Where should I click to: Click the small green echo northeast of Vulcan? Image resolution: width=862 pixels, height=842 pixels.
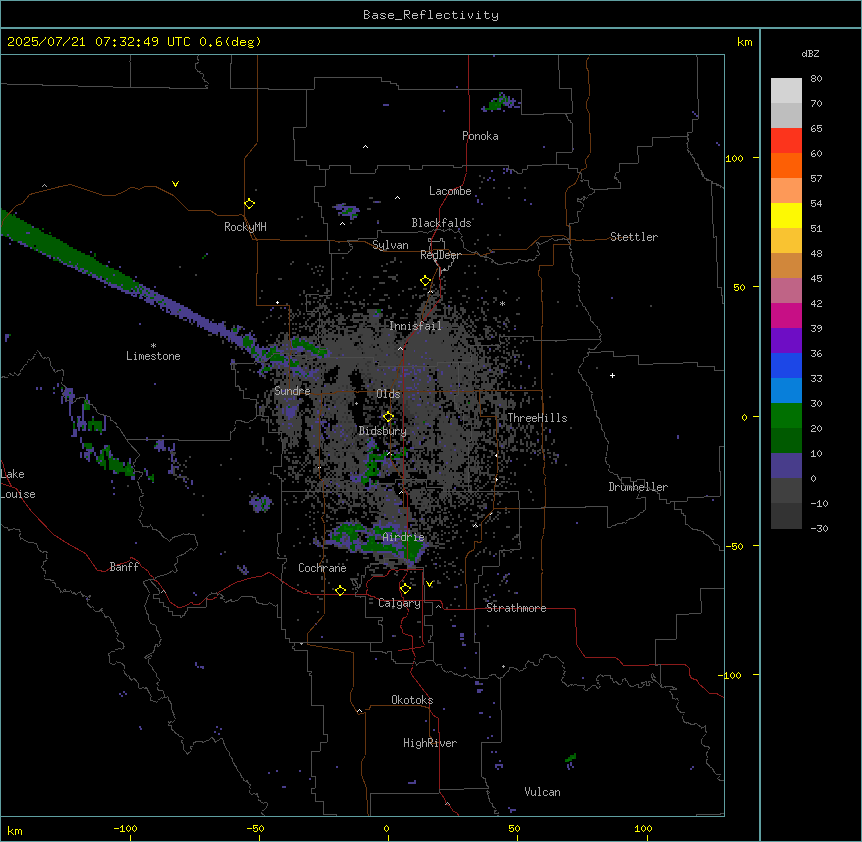click(571, 759)
